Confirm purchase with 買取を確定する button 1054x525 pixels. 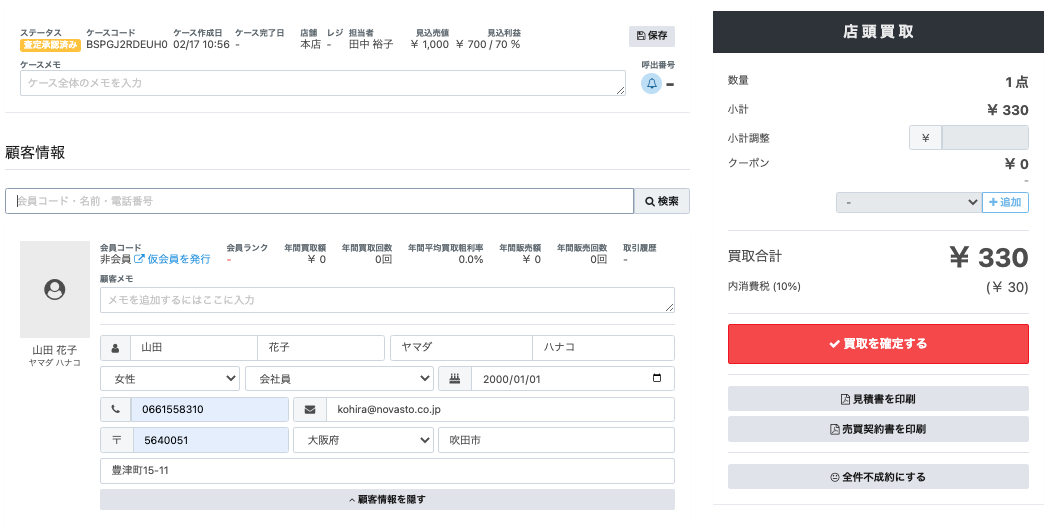[x=878, y=344]
